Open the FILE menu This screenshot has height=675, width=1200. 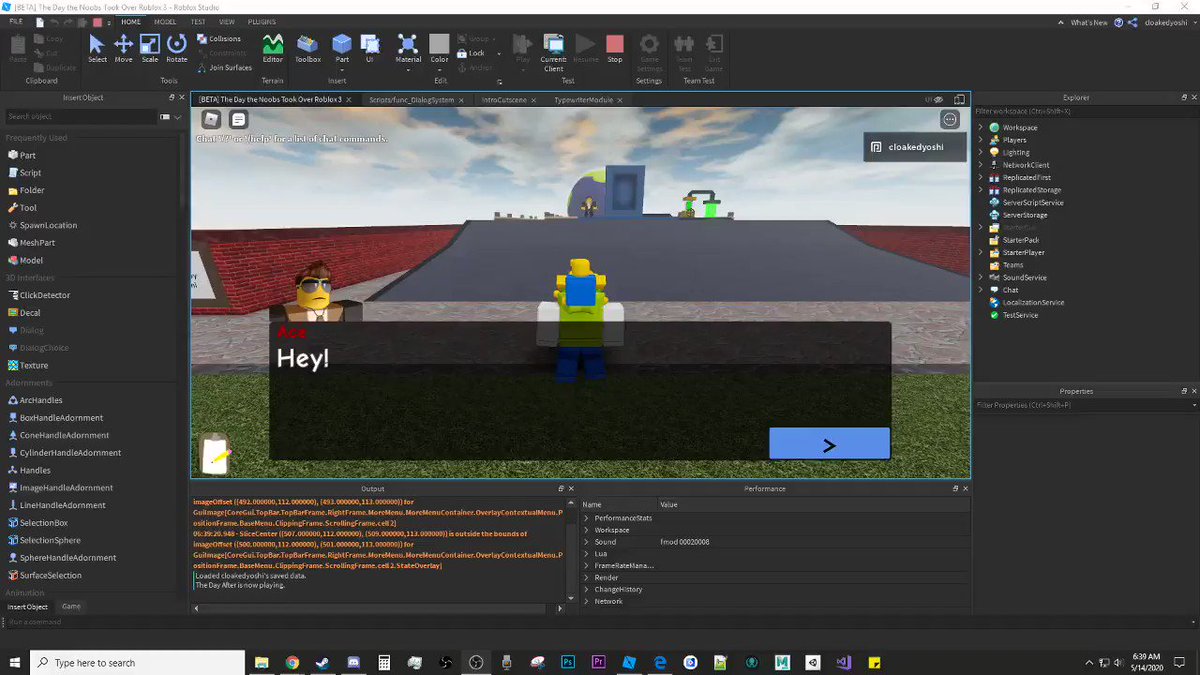17,21
